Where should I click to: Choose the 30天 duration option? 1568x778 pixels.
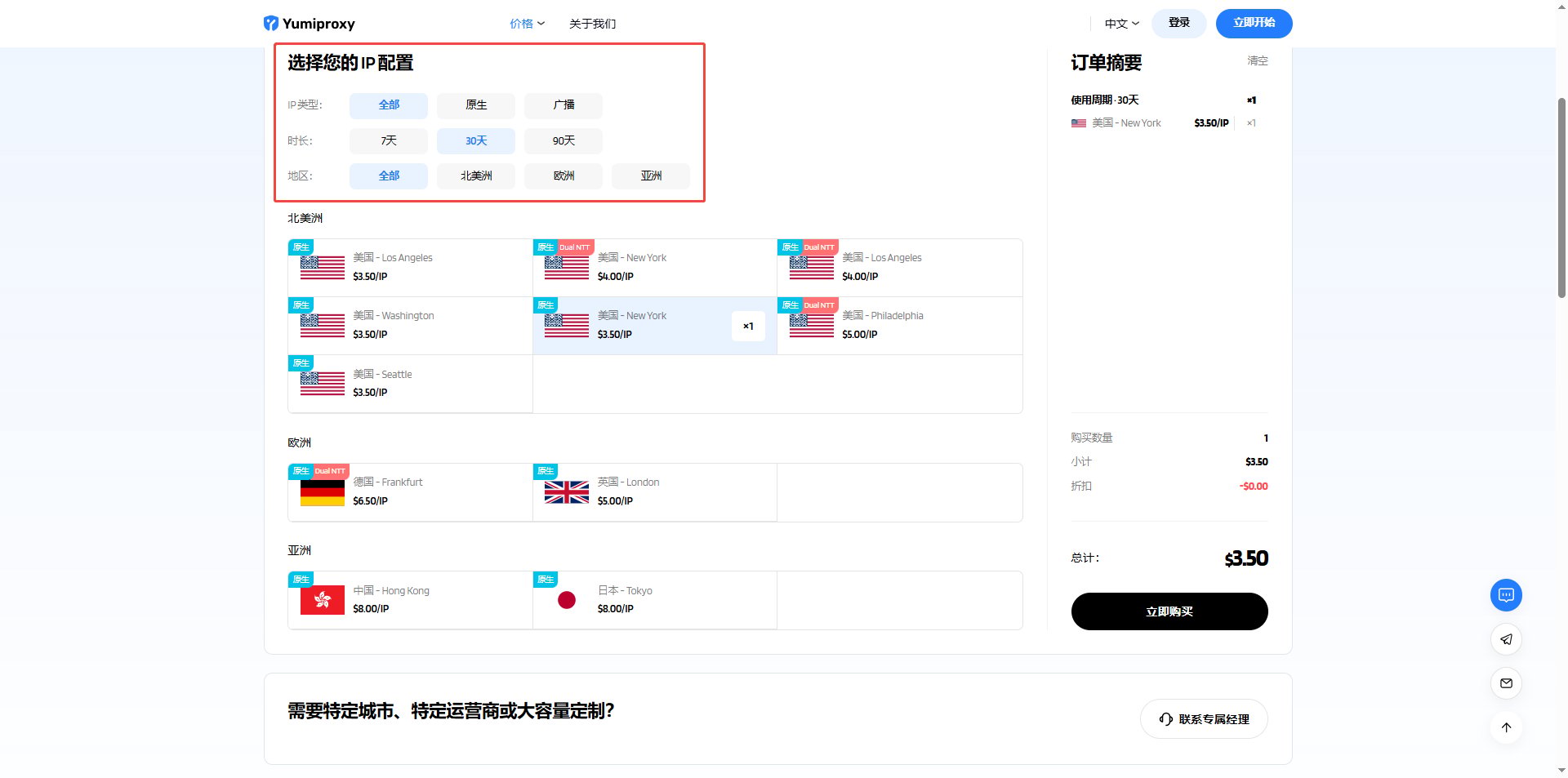pos(476,140)
